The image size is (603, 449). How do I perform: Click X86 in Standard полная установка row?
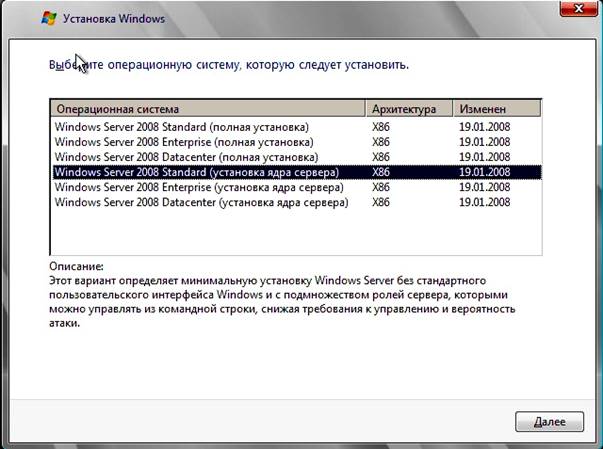tap(381, 127)
